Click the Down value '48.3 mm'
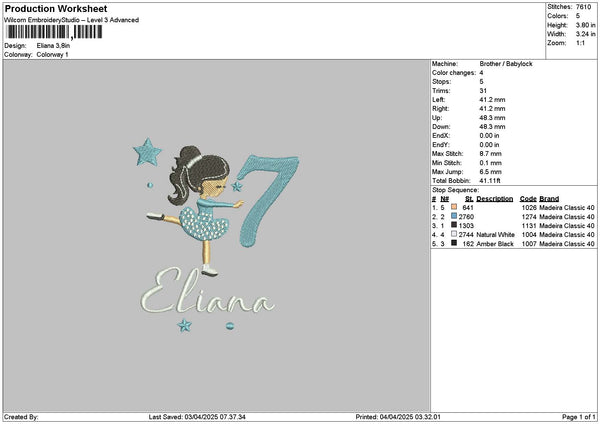 coord(492,127)
